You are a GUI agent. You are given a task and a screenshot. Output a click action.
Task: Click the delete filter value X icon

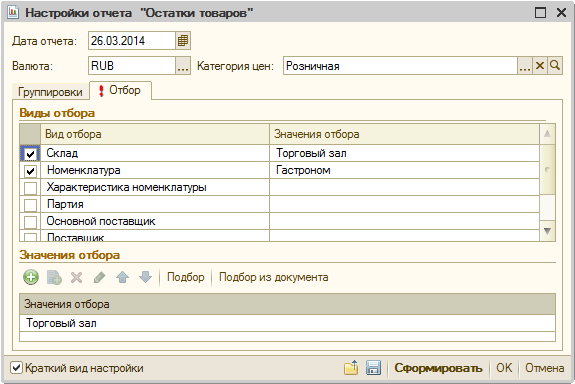click(76, 277)
